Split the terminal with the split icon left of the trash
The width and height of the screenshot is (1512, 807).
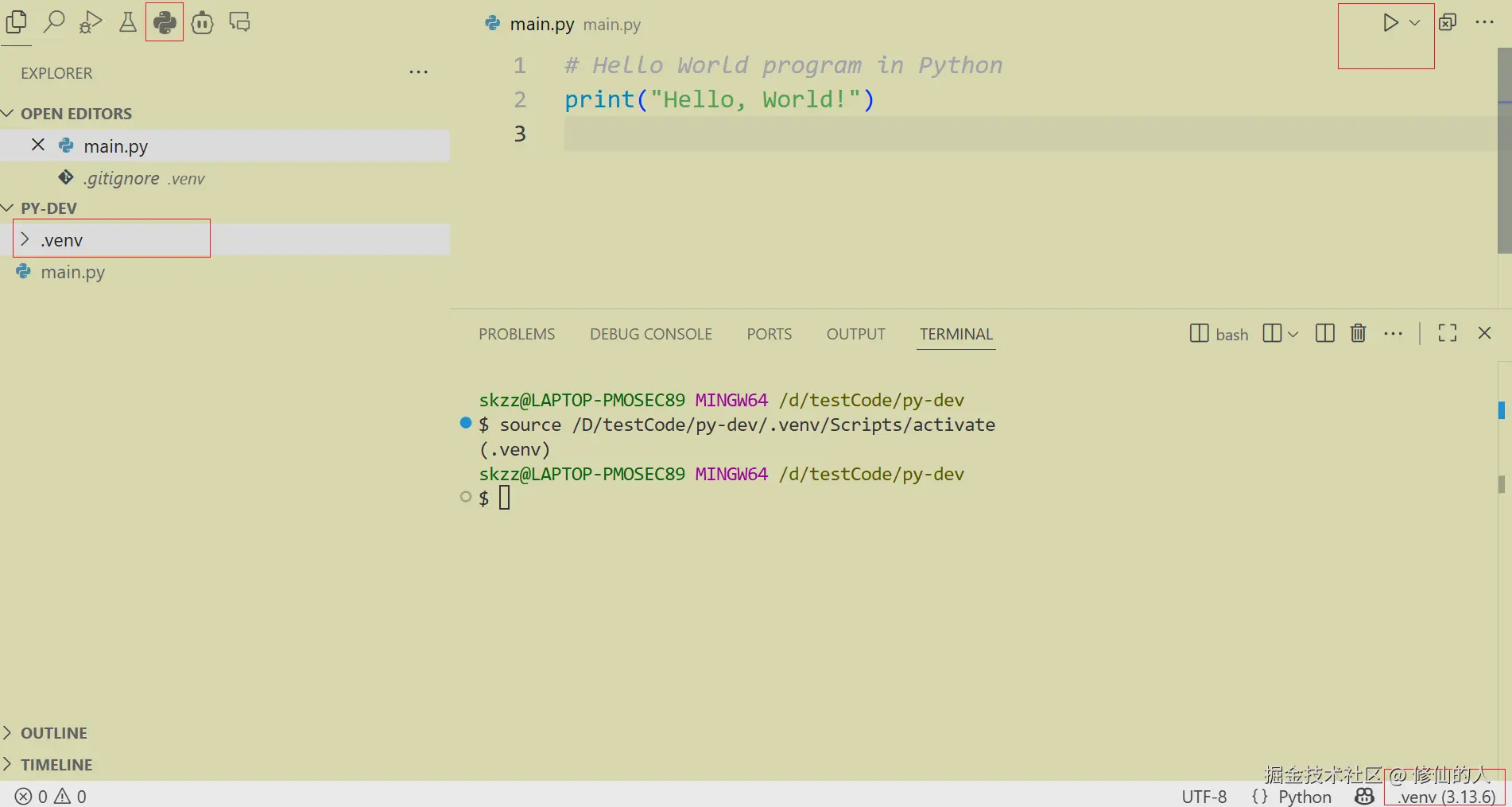click(x=1324, y=333)
